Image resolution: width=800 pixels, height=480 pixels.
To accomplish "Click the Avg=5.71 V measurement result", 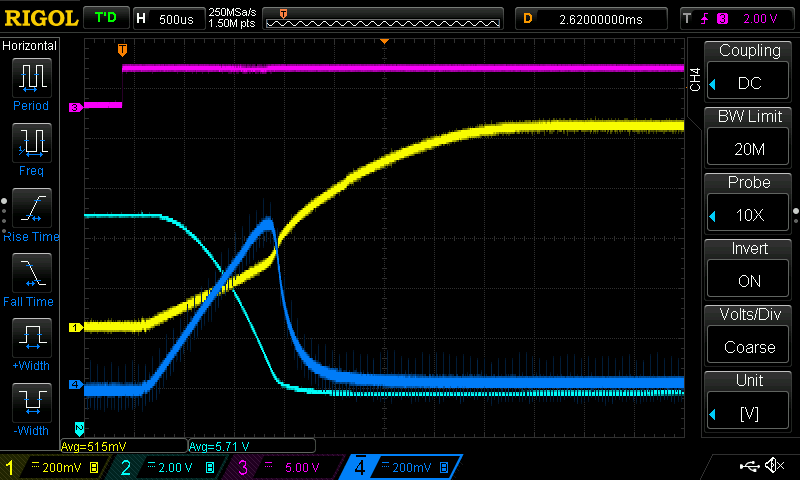I will coord(252,446).
